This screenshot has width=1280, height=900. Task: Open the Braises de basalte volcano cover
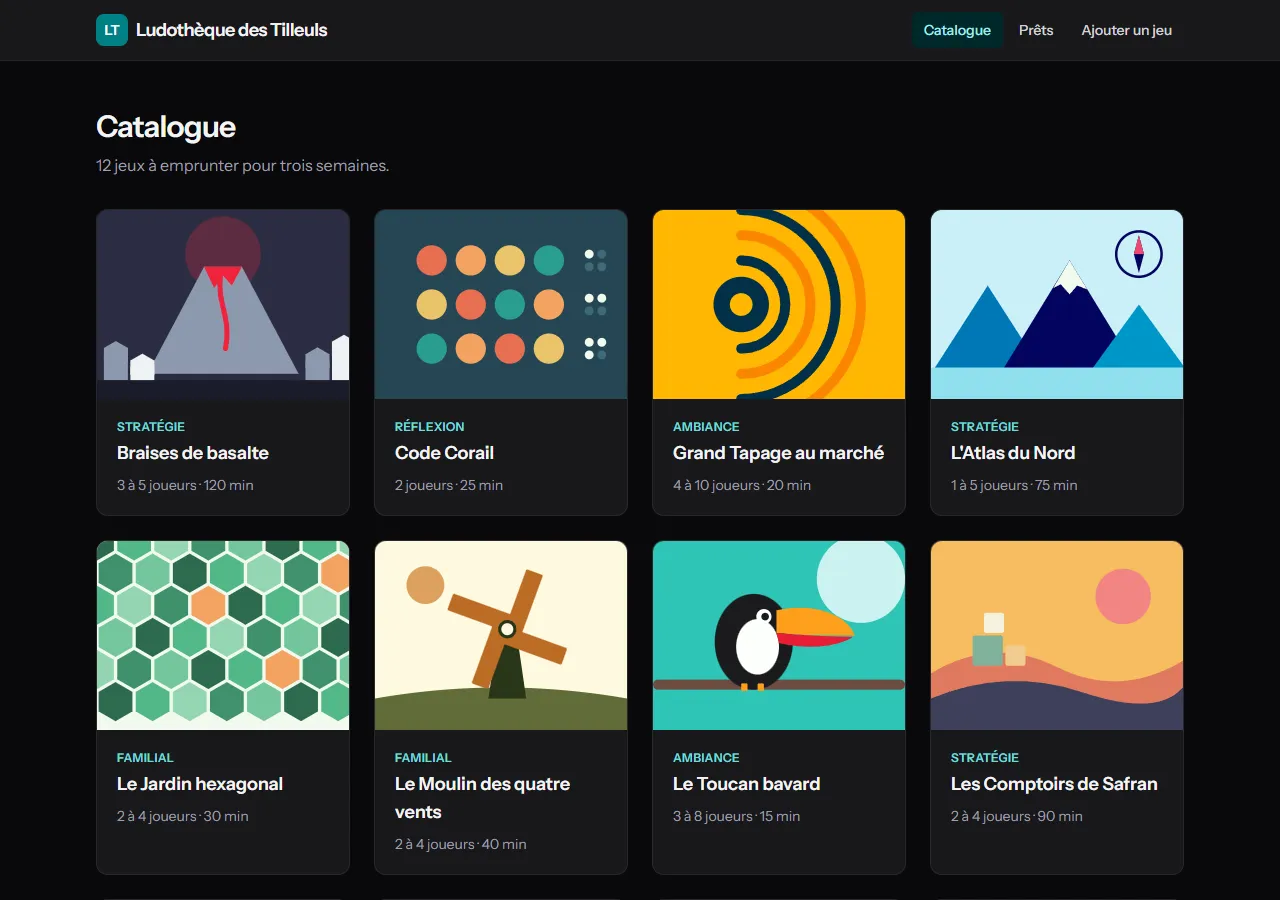pyautogui.click(x=223, y=304)
